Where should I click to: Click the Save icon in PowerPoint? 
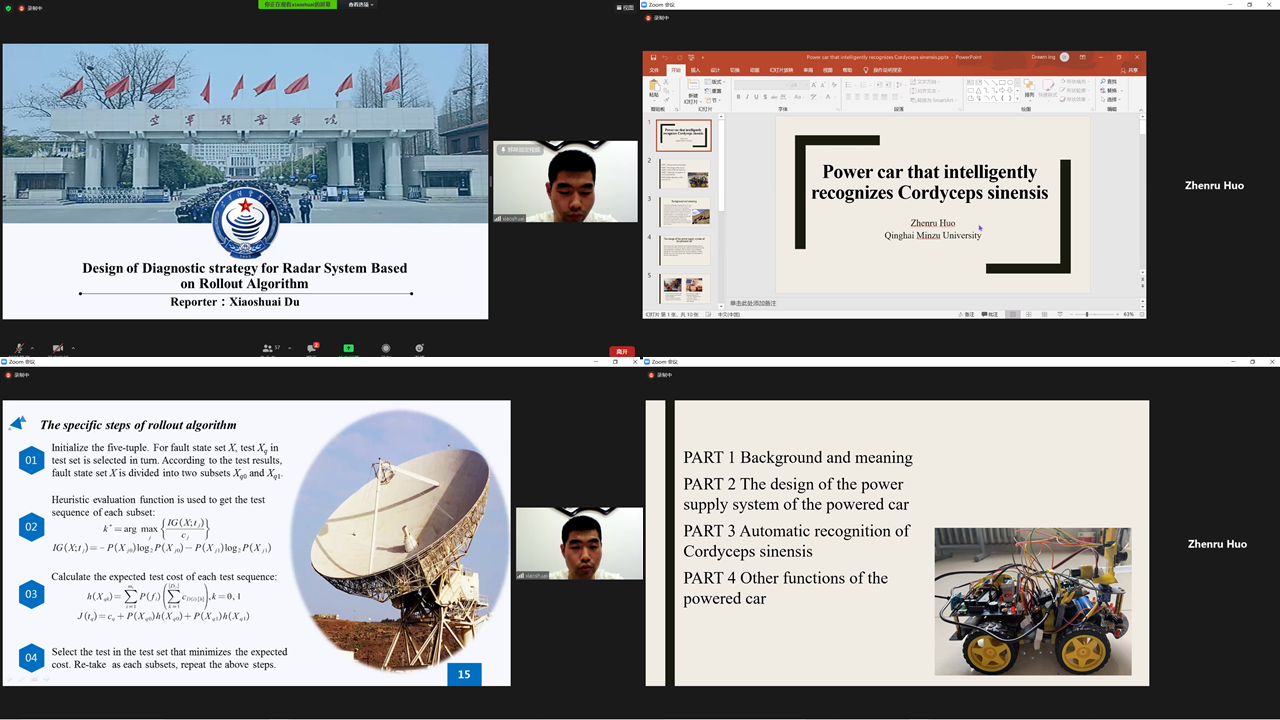coord(653,57)
